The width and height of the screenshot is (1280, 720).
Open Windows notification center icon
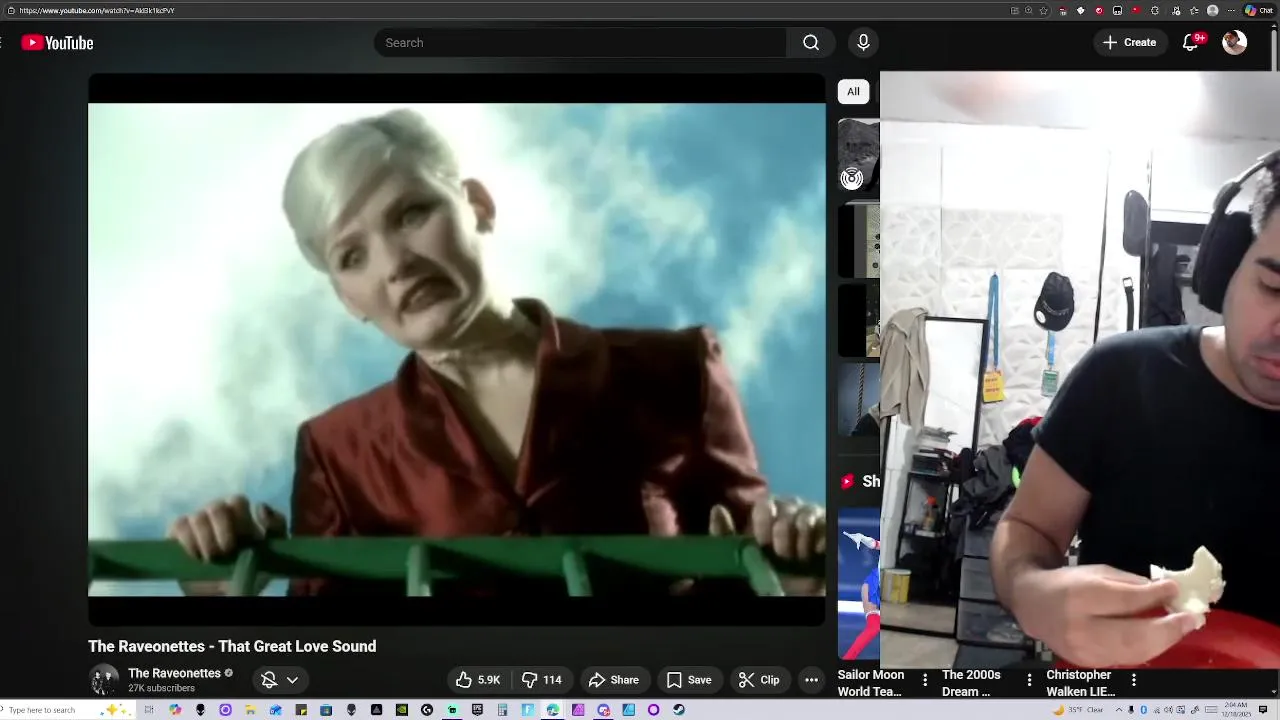click(1263, 710)
